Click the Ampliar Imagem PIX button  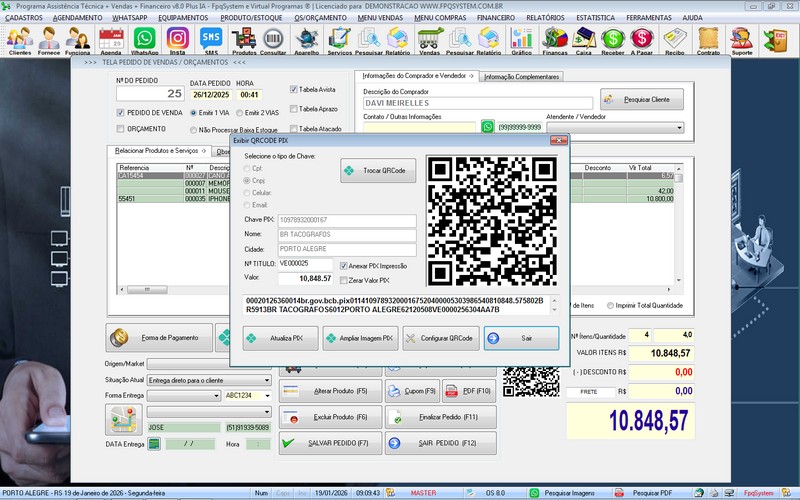pos(360,338)
